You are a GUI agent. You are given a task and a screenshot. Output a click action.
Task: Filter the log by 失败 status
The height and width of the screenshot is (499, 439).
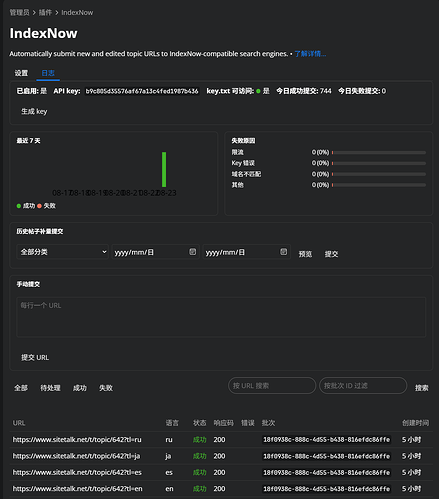[x=106, y=388]
